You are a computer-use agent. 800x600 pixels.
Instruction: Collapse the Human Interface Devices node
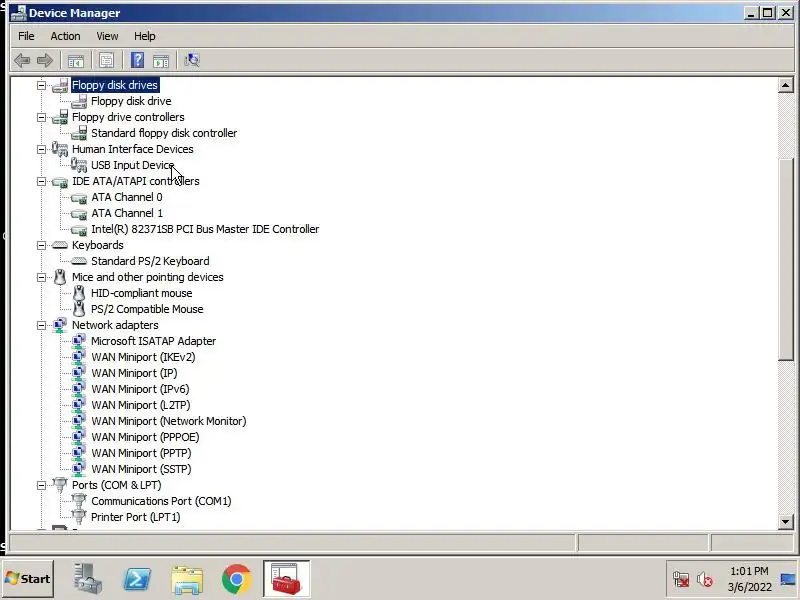click(x=41, y=149)
